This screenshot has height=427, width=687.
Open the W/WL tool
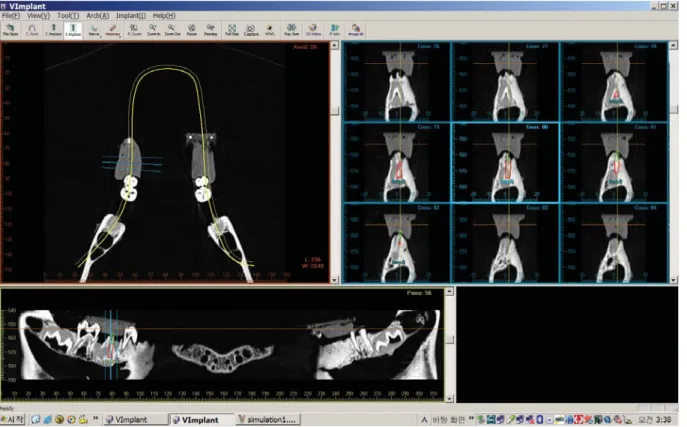(270, 30)
